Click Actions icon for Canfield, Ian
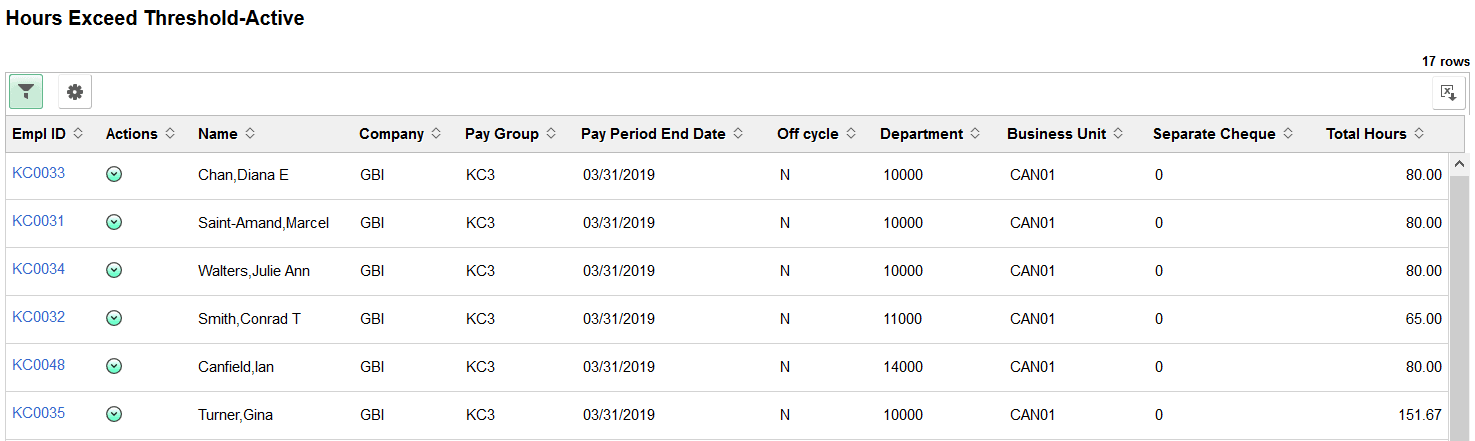 (114, 366)
